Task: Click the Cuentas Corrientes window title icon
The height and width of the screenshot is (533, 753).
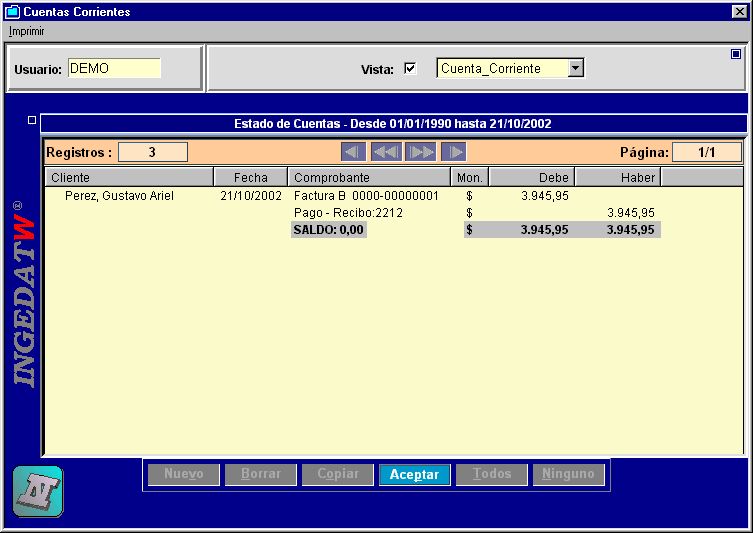Action: pos(12,12)
